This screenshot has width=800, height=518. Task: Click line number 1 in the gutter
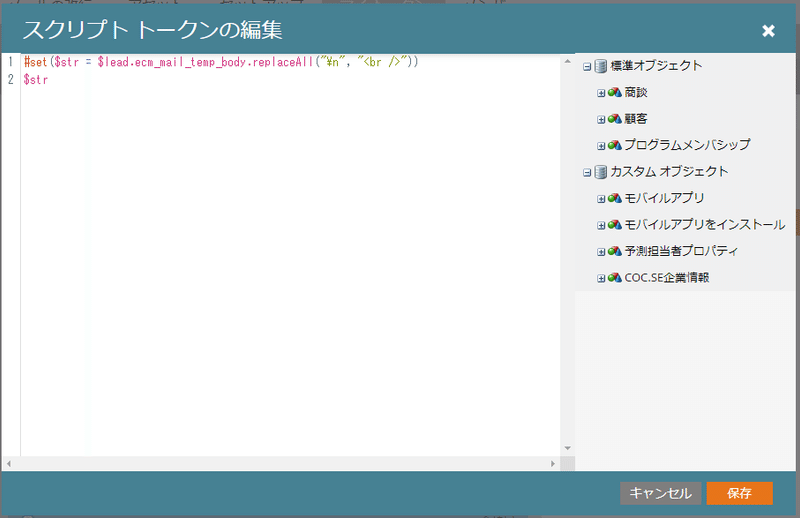tap(11, 62)
